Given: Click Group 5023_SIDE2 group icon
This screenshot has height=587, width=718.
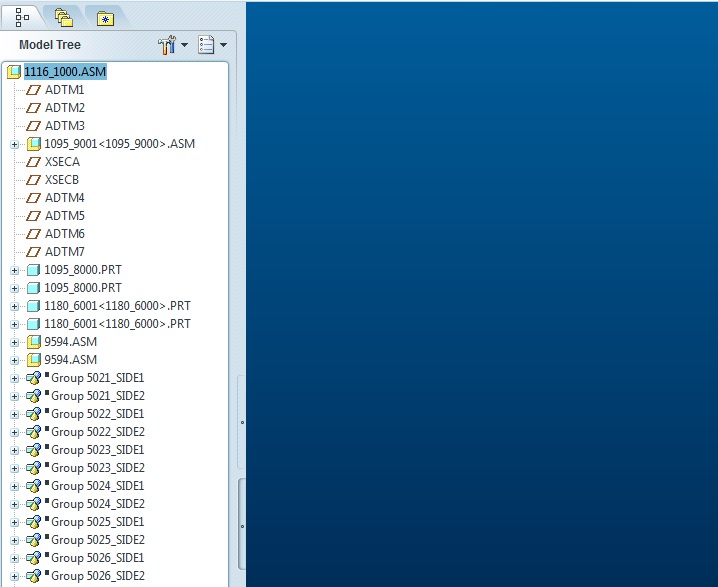Looking at the screenshot, I should [x=33, y=467].
